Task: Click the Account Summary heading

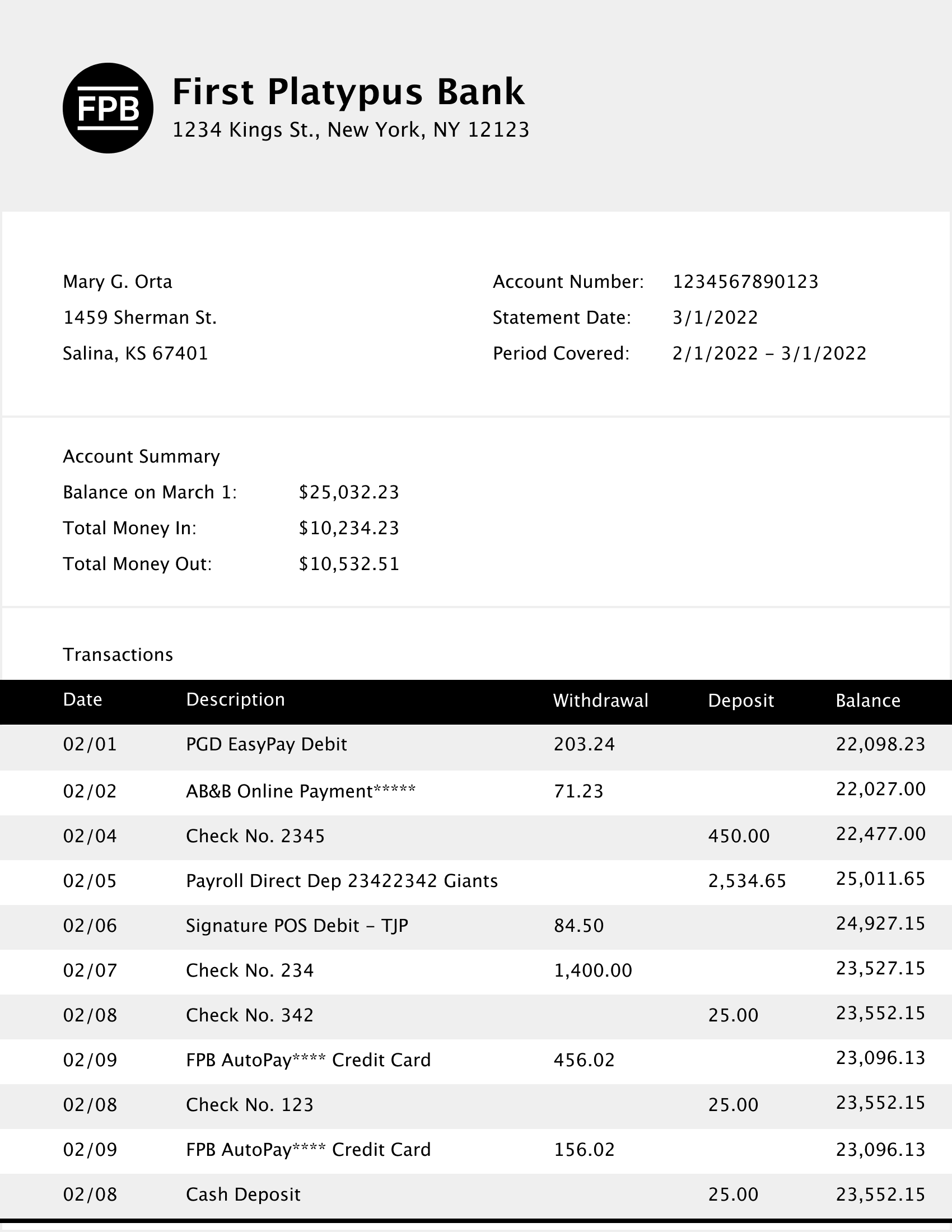Action: click(141, 456)
